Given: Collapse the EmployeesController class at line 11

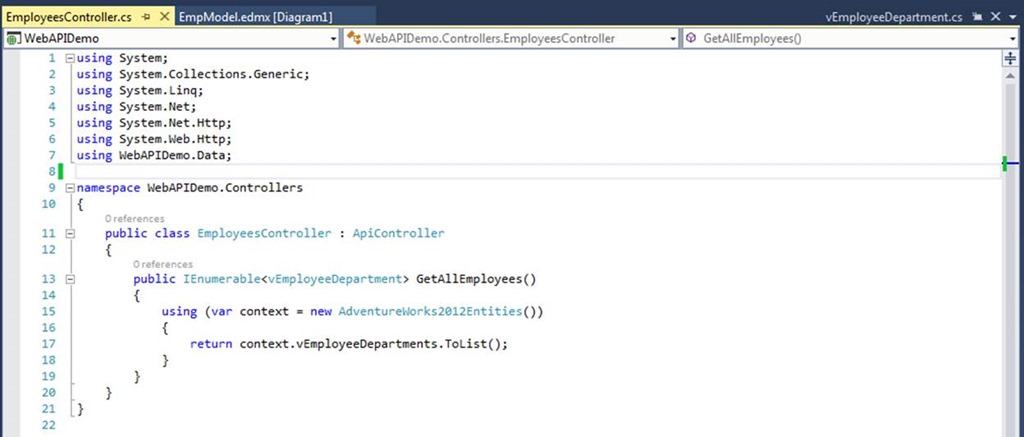Looking at the screenshot, I should (x=70, y=233).
